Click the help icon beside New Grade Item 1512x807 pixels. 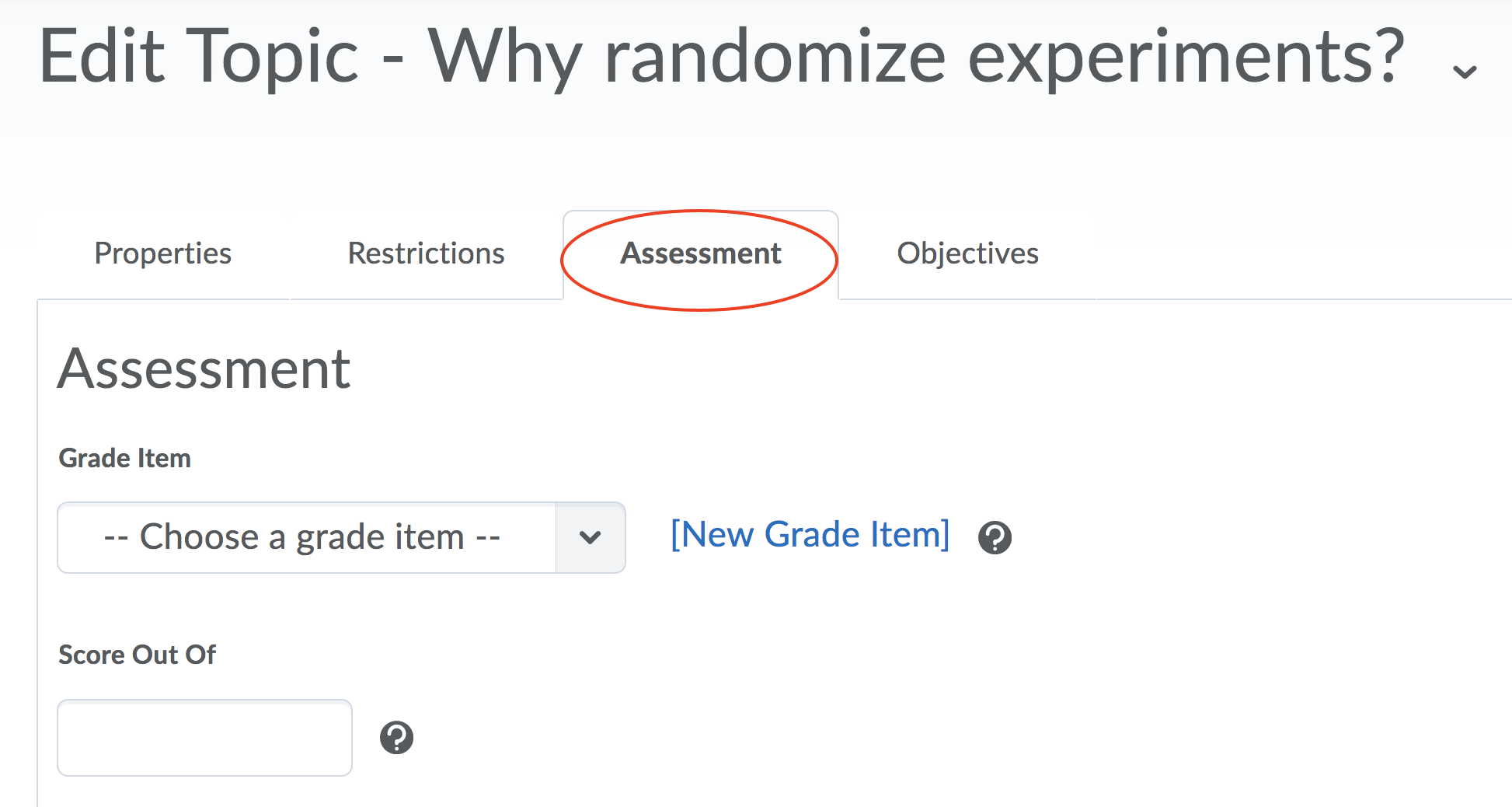(995, 537)
